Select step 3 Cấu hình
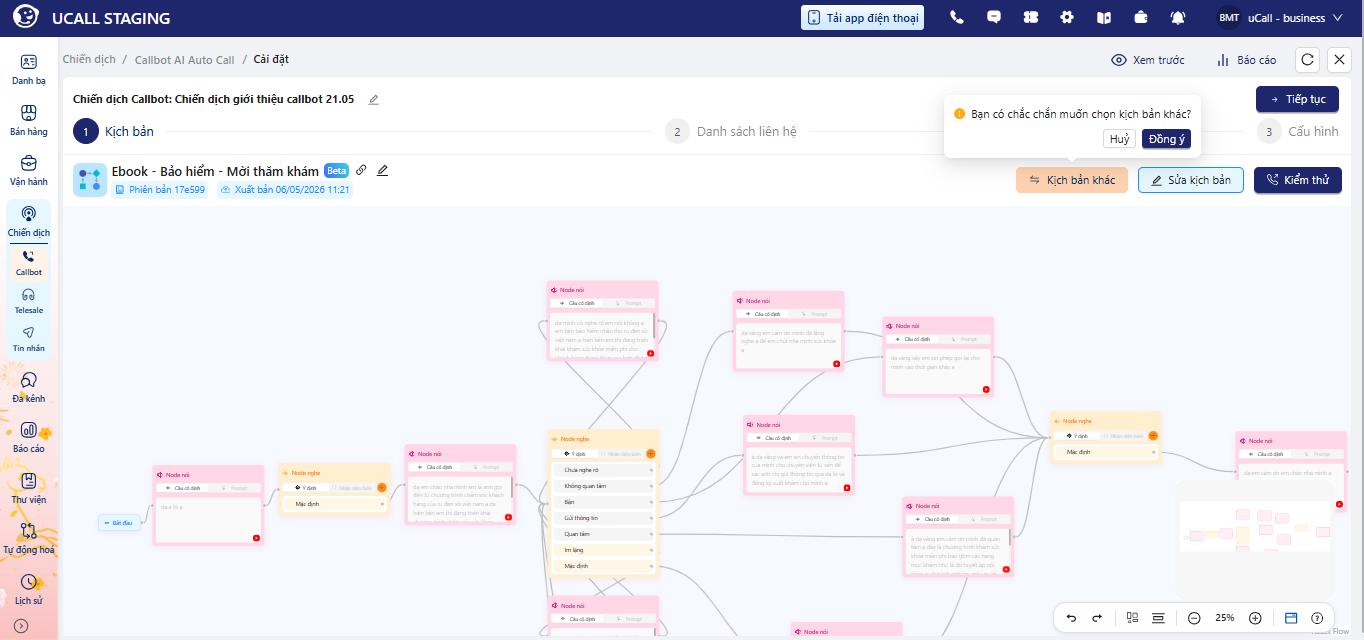Viewport: 1364px width, 640px height. [x=1297, y=131]
